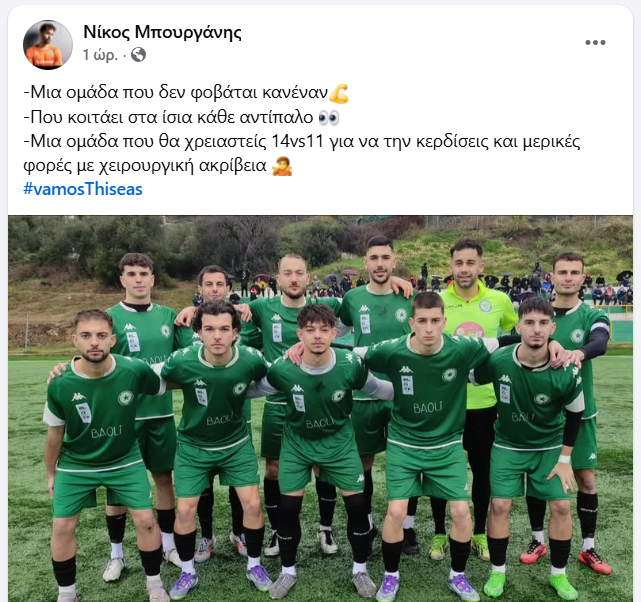Click the red boots of the far-right player
This screenshot has width=641, height=602.
(566, 556)
